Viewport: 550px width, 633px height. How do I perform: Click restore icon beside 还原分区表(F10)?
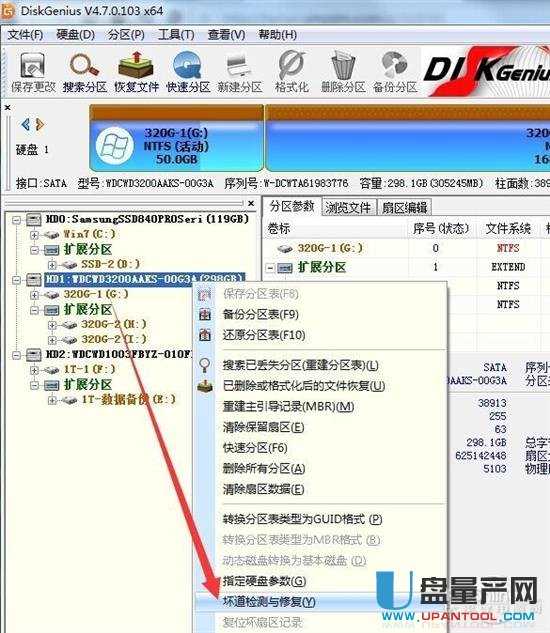click(x=205, y=335)
